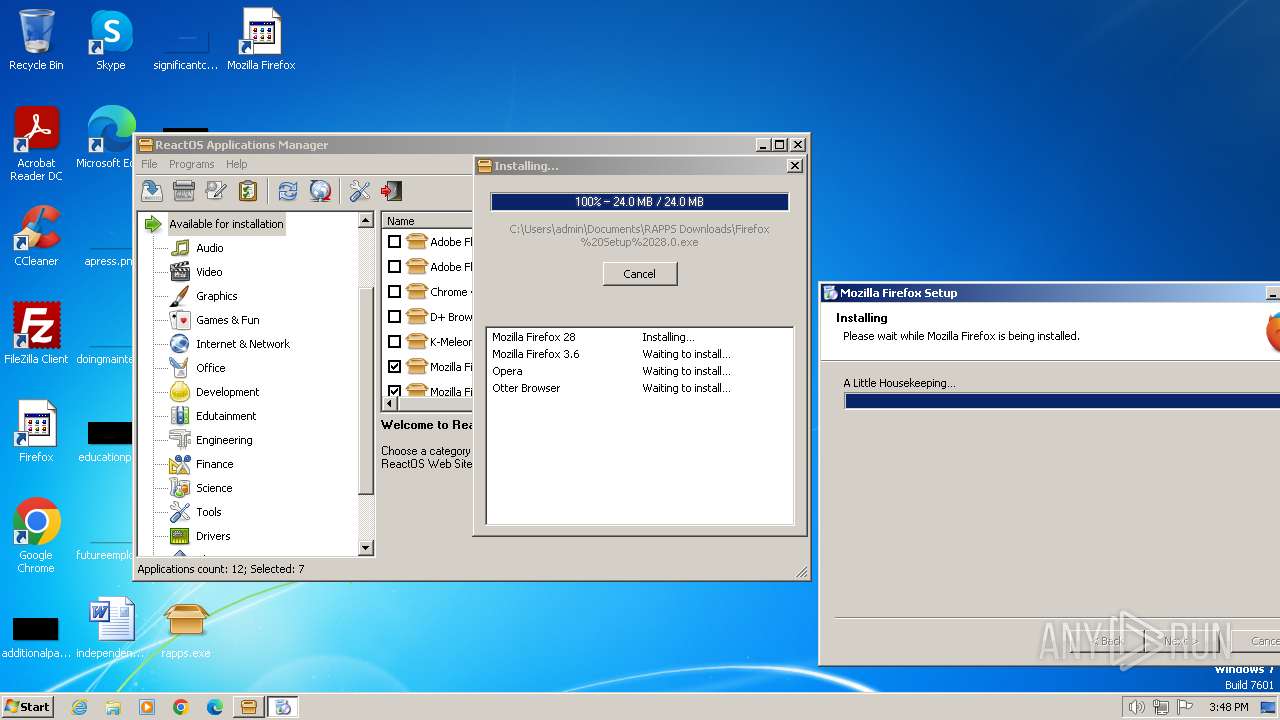1280x720 pixels.
Task: Select the Recycle Bin desktop icon
Action: (x=36, y=41)
